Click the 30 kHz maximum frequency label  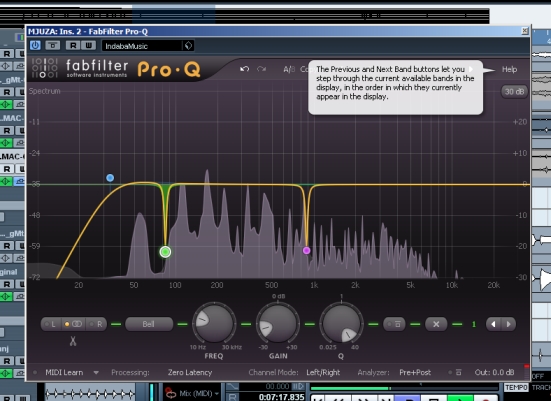[232, 347]
